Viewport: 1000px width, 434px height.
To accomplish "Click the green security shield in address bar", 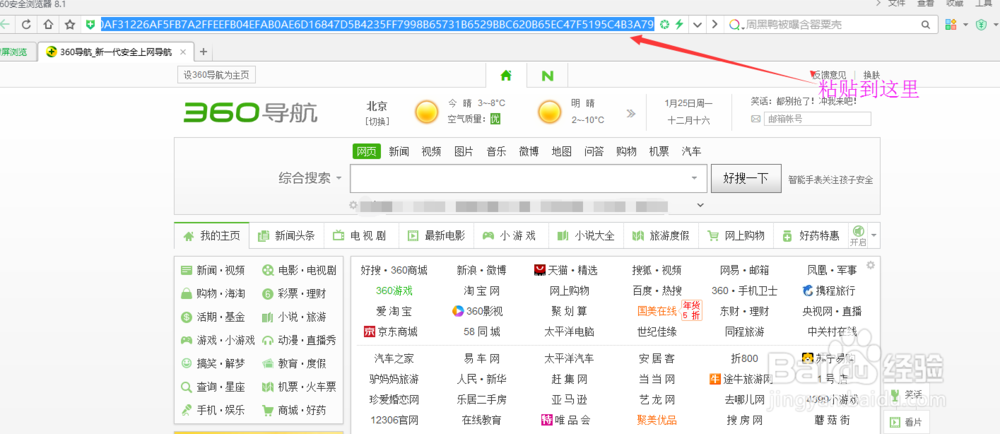I will point(91,25).
